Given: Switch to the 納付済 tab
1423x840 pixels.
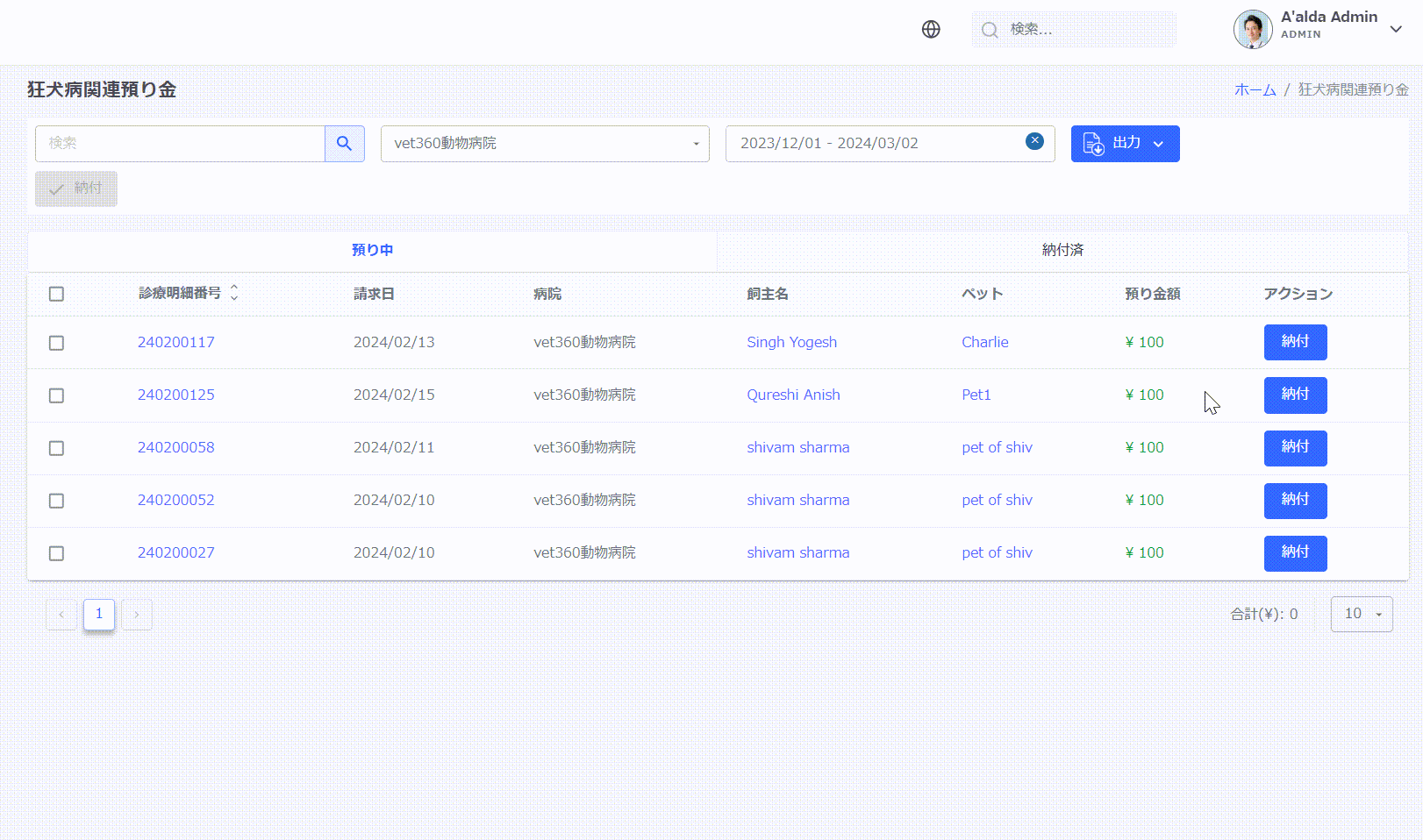Looking at the screenshot, I should pos(1062,250).
